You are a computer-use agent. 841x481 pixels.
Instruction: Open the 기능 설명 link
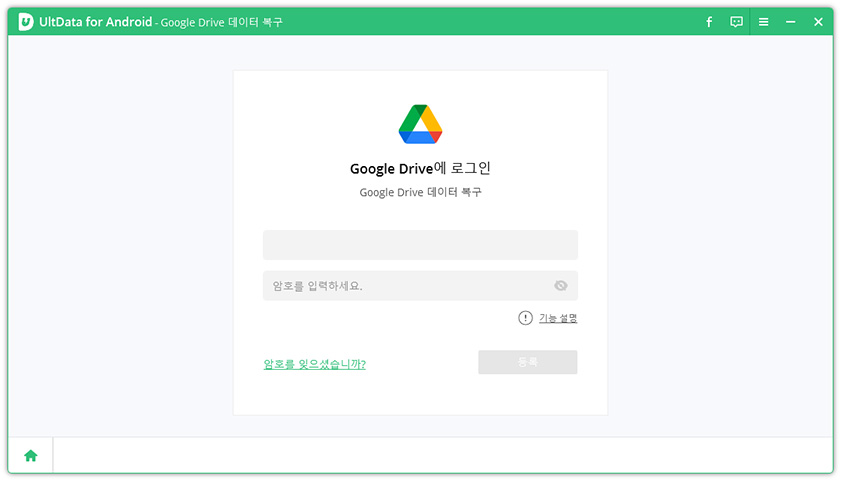point(558,318)
